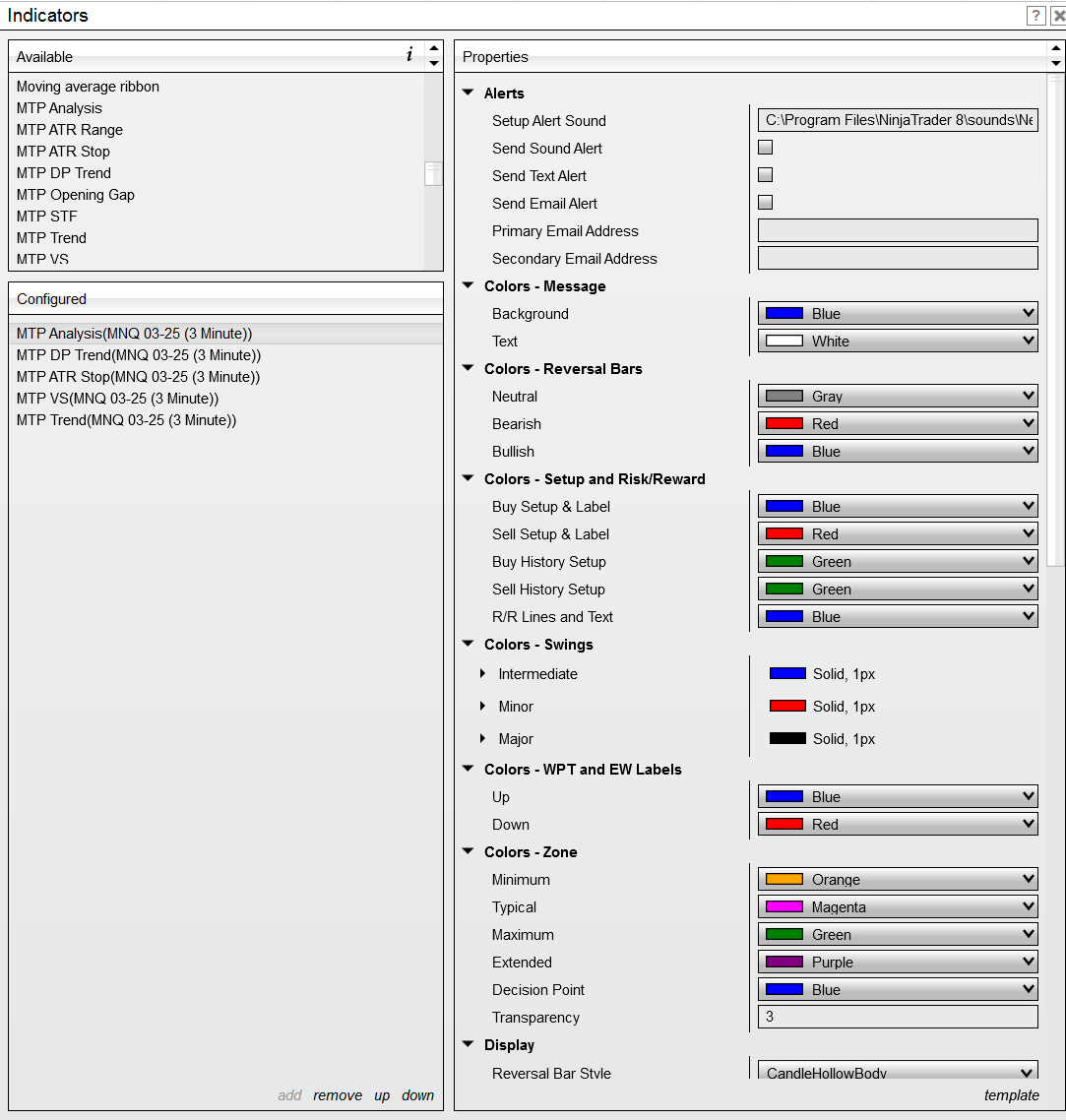Screen dimensions: 1066x1120
Task: Enable the Send Sound Alert checkbox
Action: tap(766, 148)
